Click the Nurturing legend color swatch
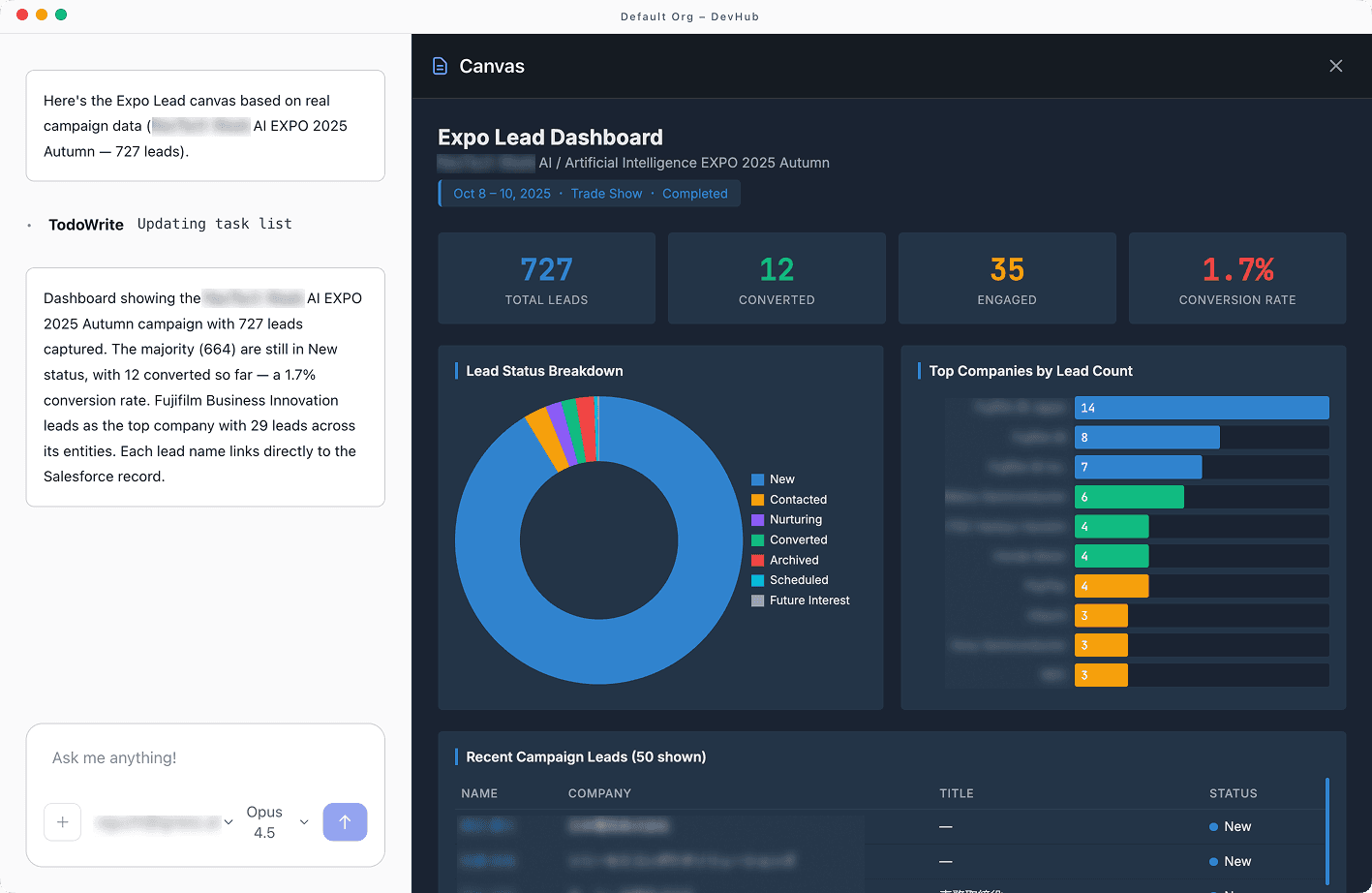Image resolution: width=1372 pixels, height=893 pixels. pyautogui.click(x=758, y=520)
